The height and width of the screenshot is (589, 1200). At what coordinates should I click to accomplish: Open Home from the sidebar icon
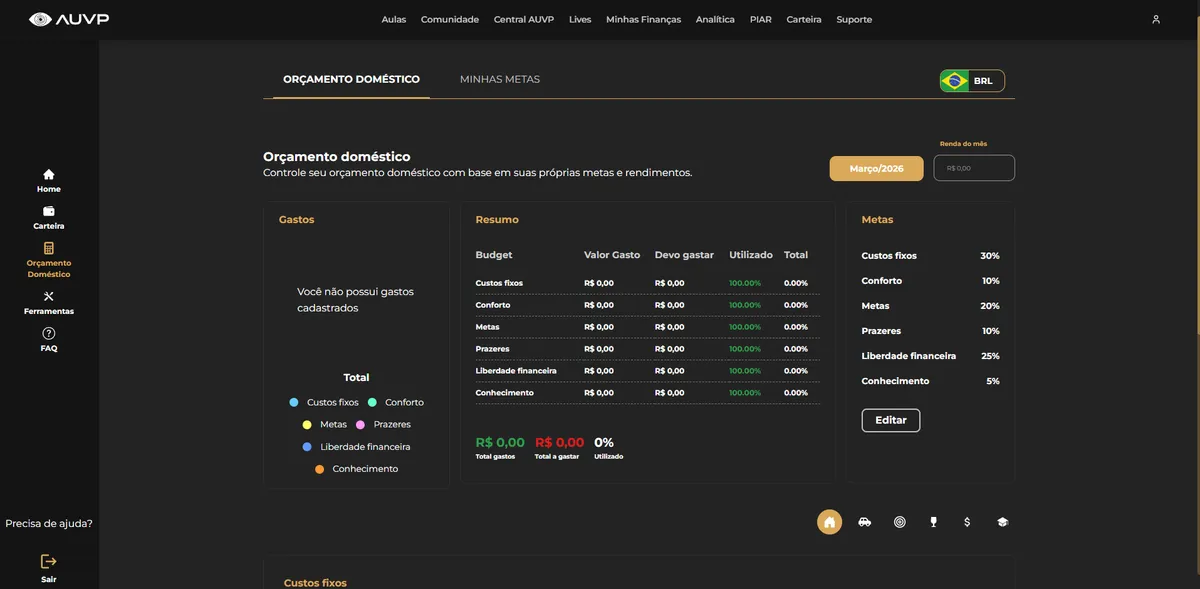pos(49,174)
